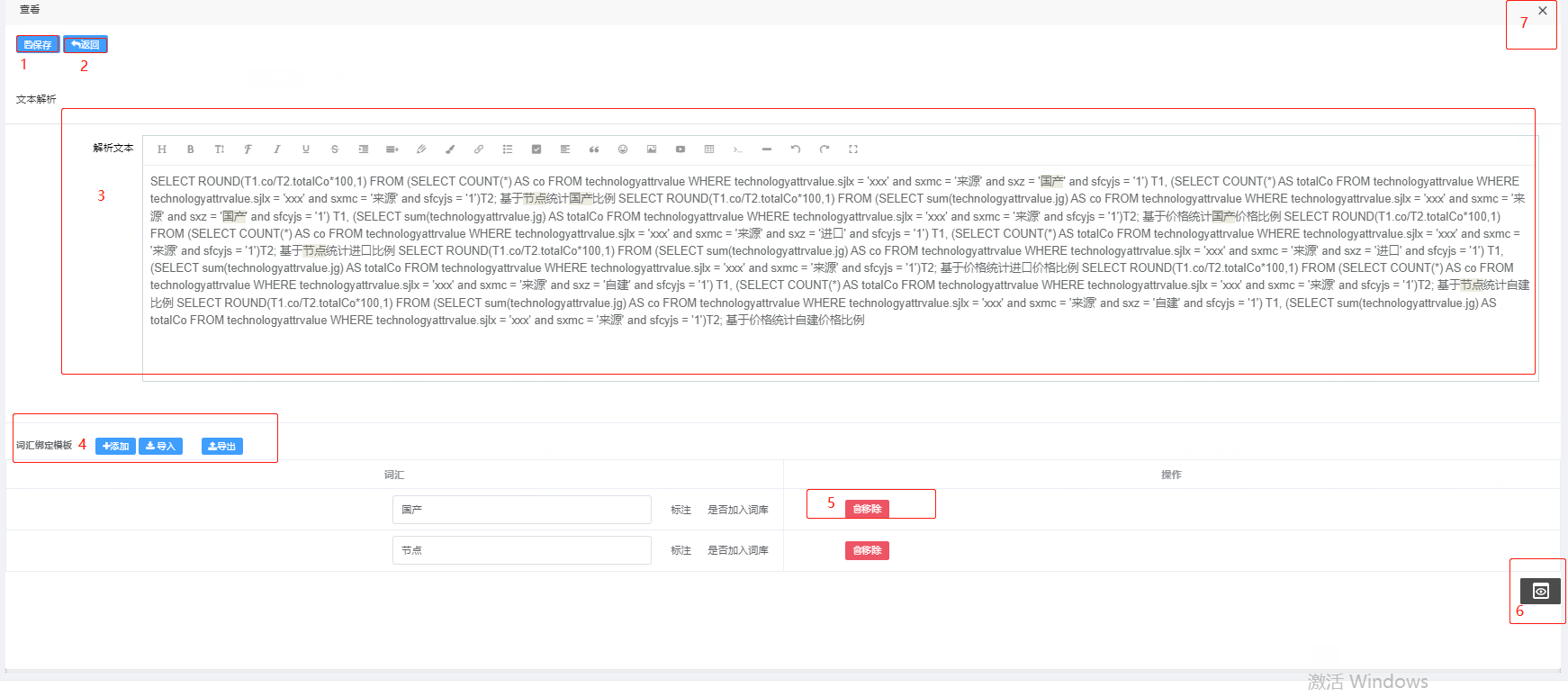Click the strikethrough icon
Screen dimensions: 1568x697
(x=335, y=149)
